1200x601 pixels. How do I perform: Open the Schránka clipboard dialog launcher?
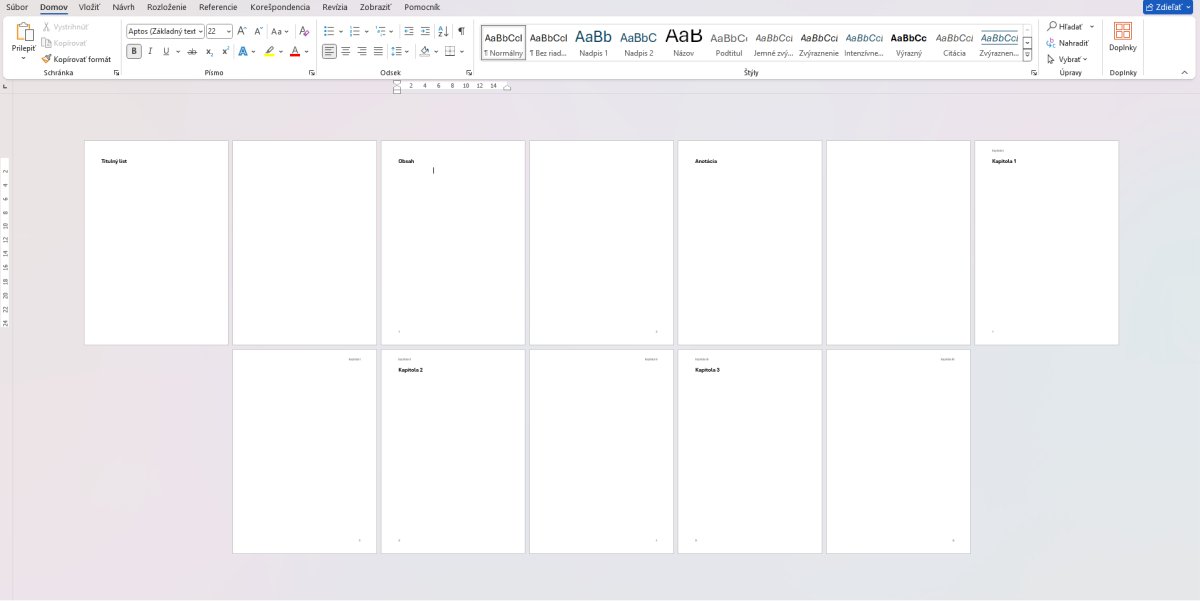point(116,73)
